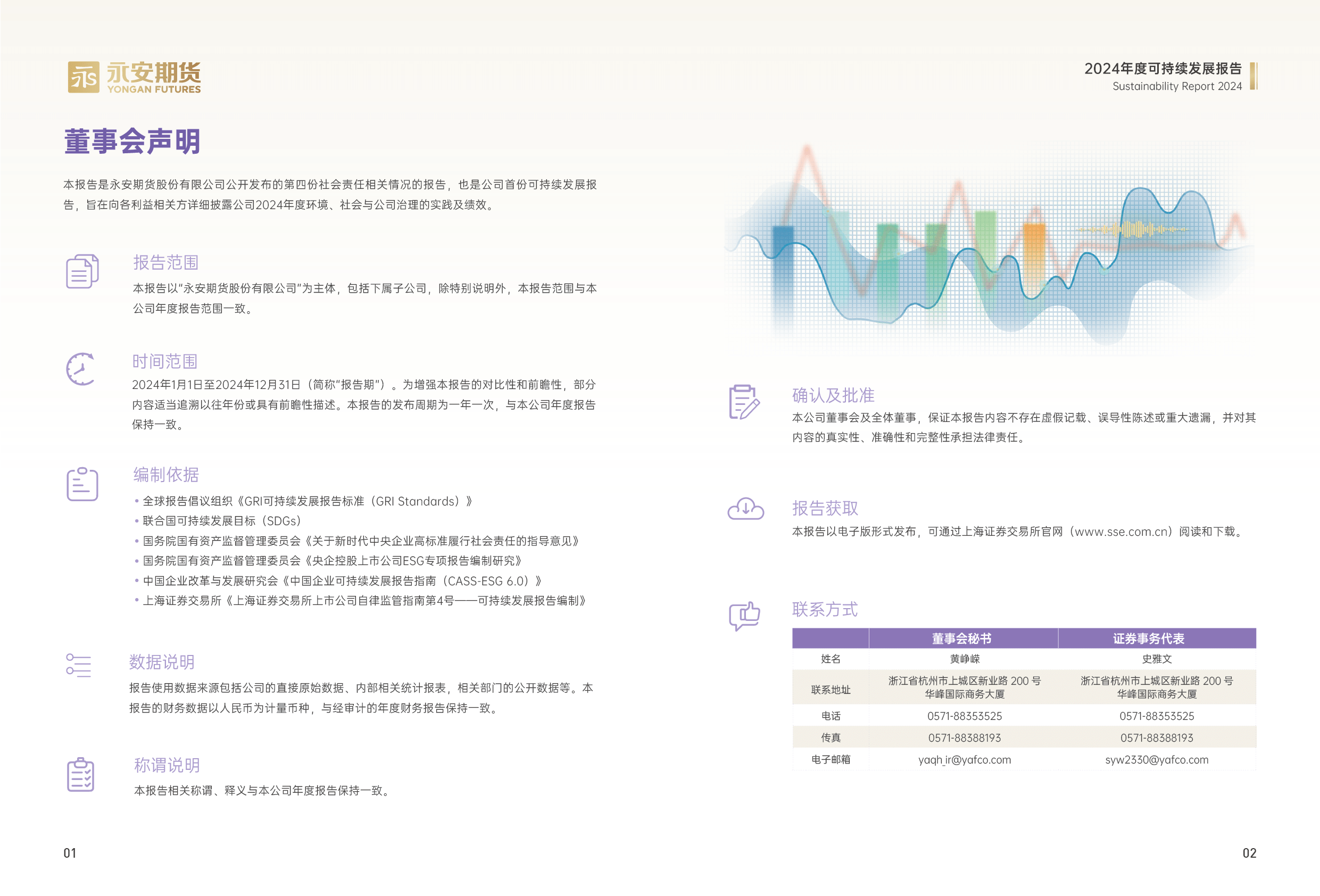Click the 数据说明 heading
The width and height of the screenshot is (1320, 896).
tap(162, 662)
